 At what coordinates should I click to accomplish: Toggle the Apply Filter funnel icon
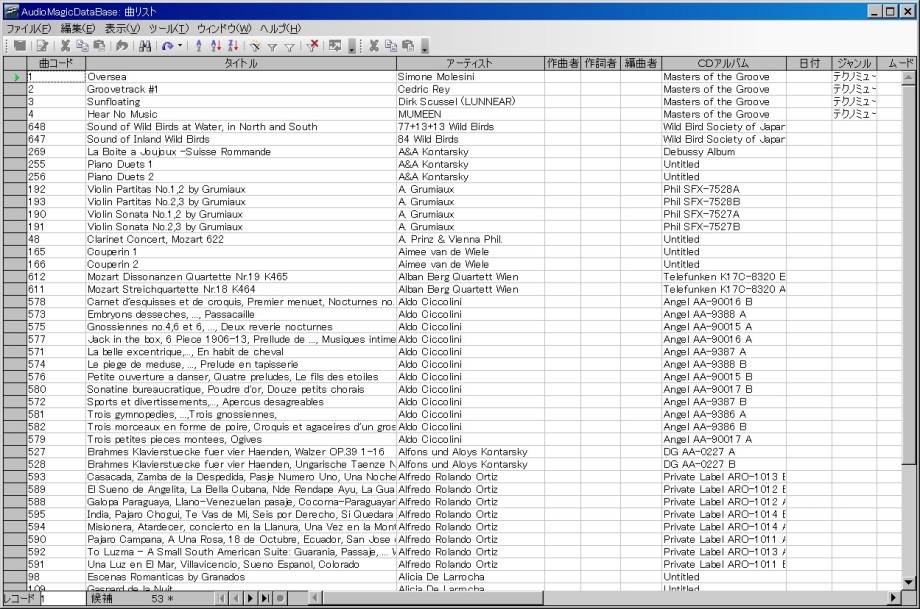click(x=272, y=46)
